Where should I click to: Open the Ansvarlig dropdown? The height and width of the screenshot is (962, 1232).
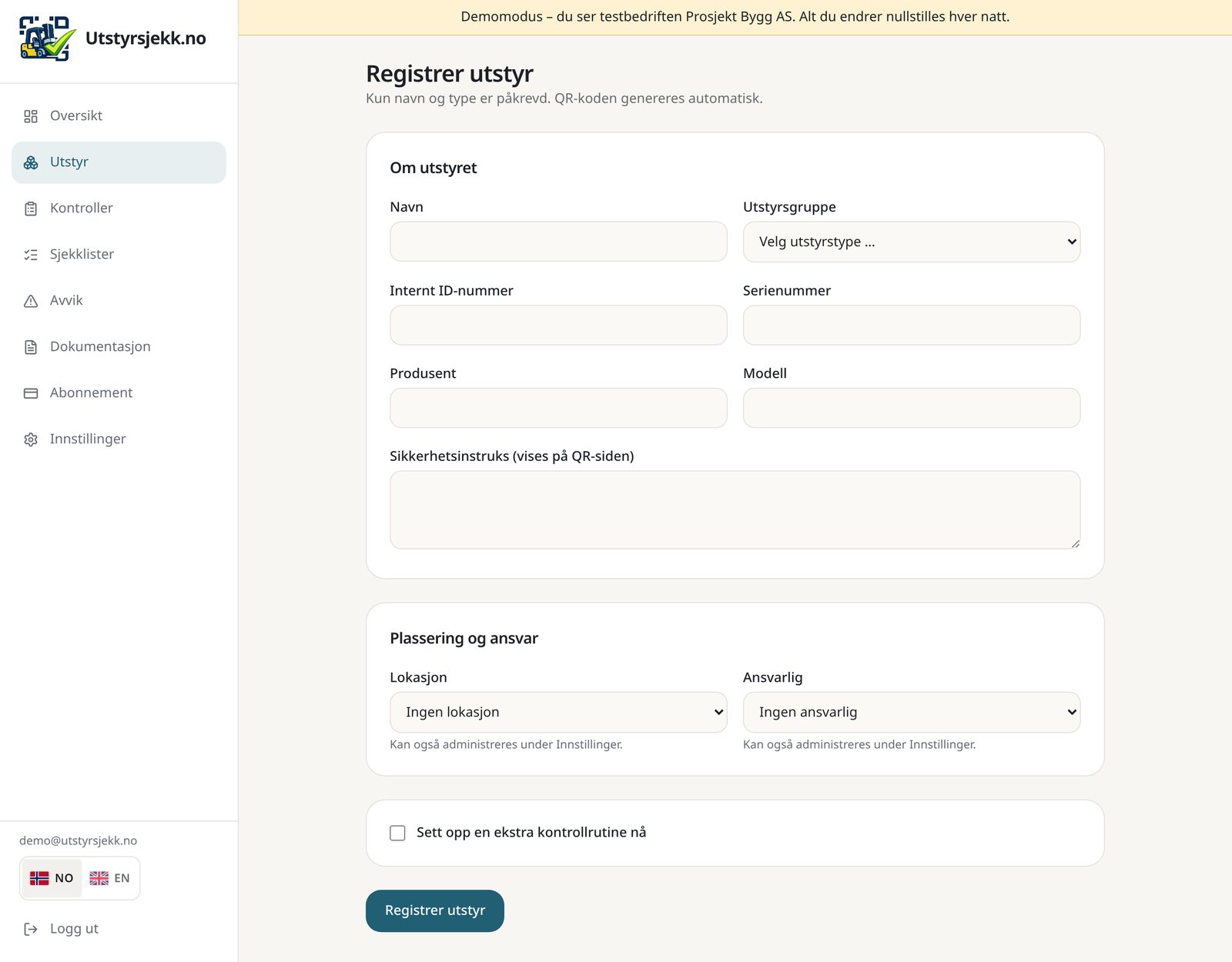click(x=911, y=712)
